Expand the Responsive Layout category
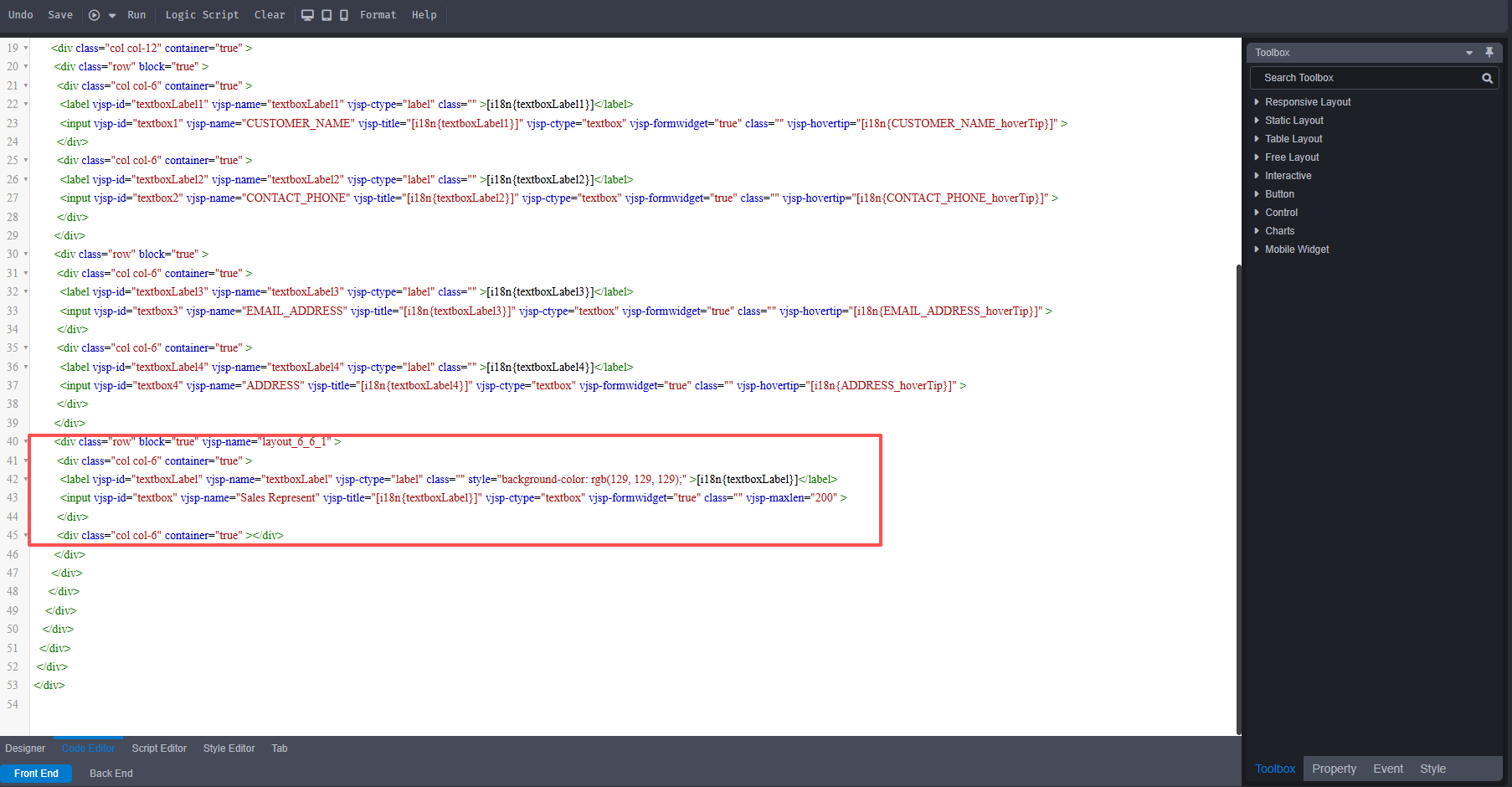This screenshot has width=1512, height=787. (1308, 102)
